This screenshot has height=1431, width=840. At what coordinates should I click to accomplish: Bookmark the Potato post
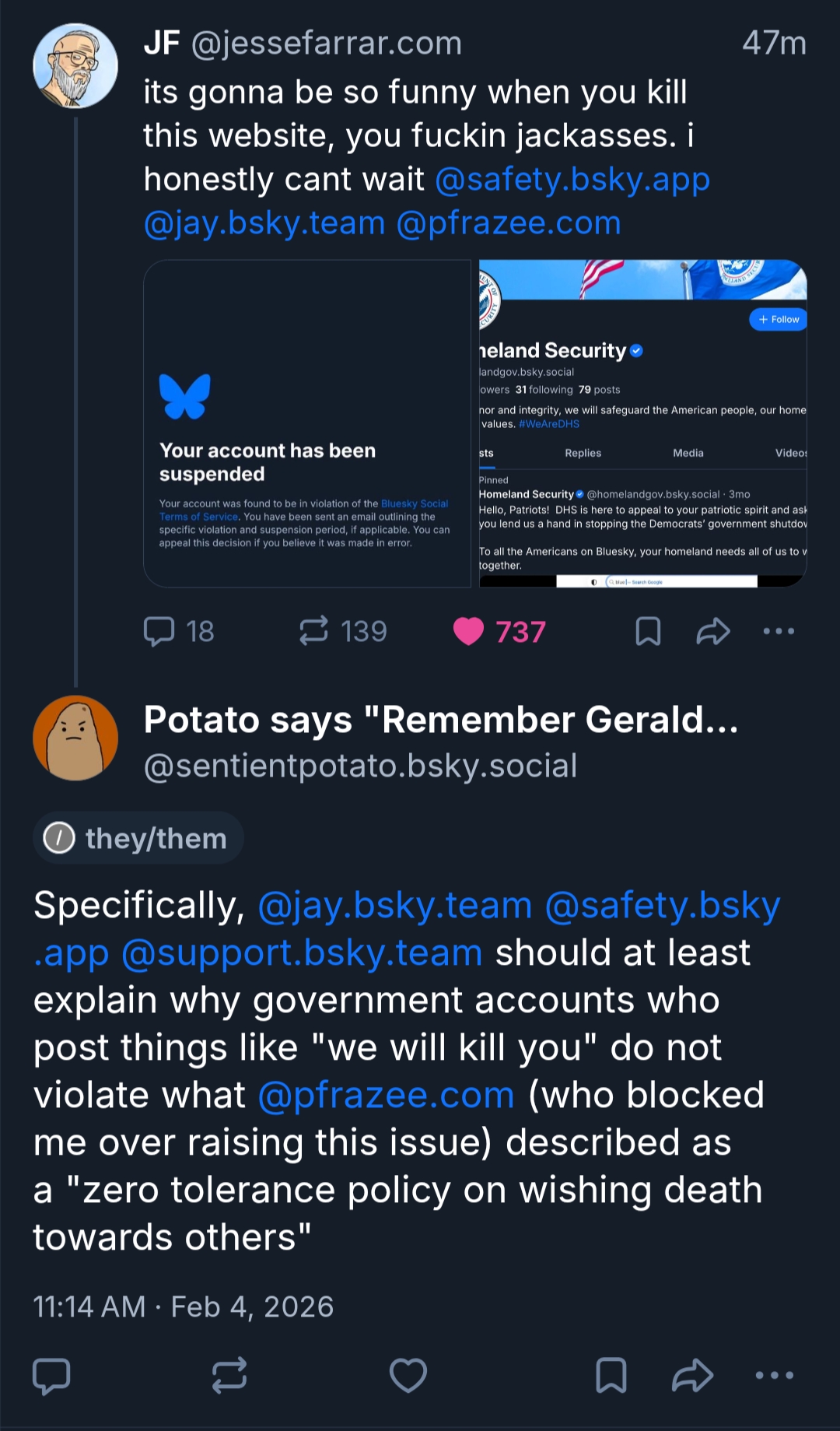coord(611,1375)
